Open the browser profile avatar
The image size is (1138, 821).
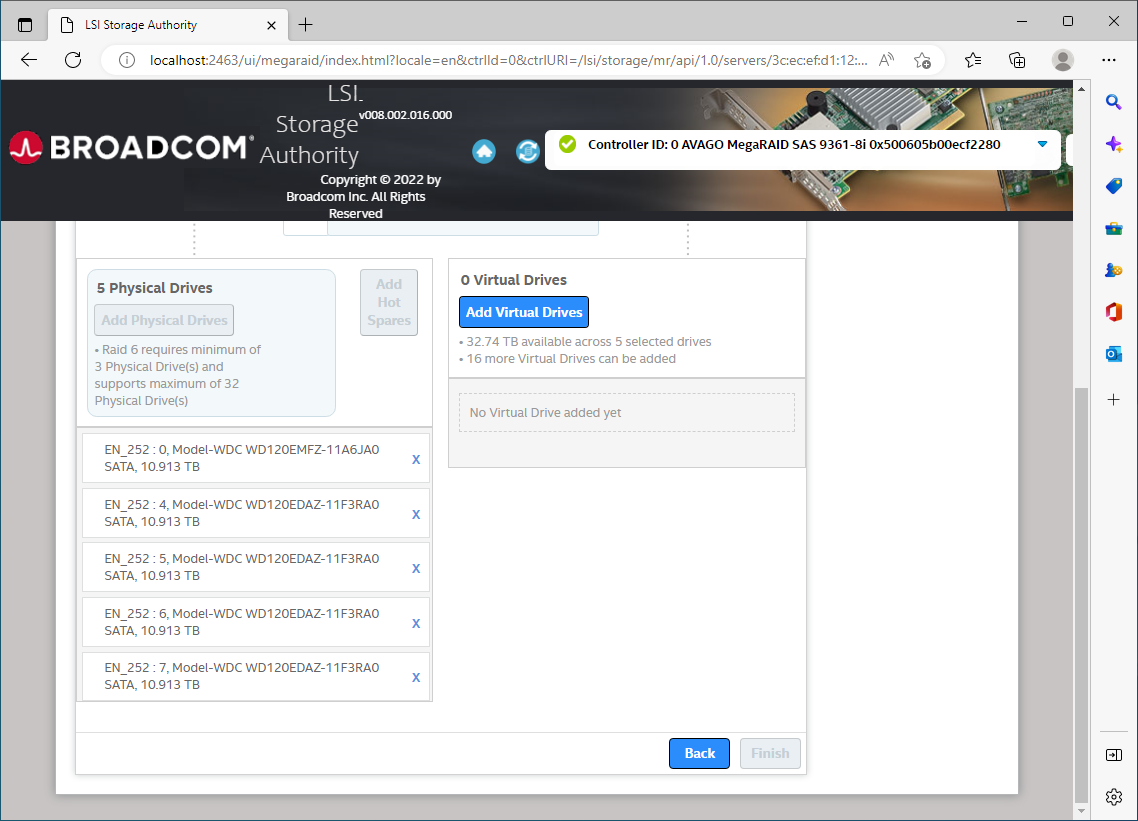pyautogui.click(x=1063, y=60)
